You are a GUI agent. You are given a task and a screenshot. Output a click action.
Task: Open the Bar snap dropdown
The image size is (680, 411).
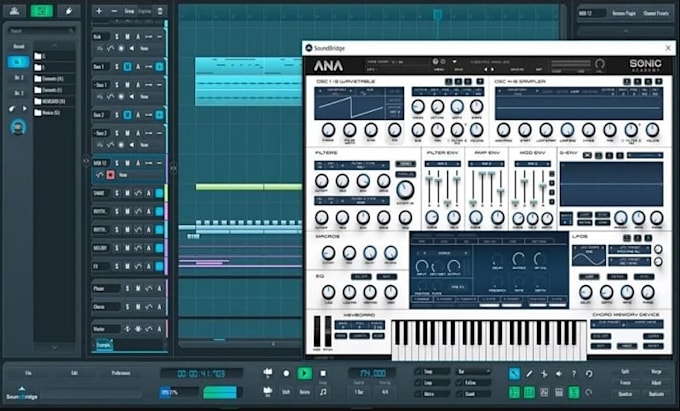(473, 372)
